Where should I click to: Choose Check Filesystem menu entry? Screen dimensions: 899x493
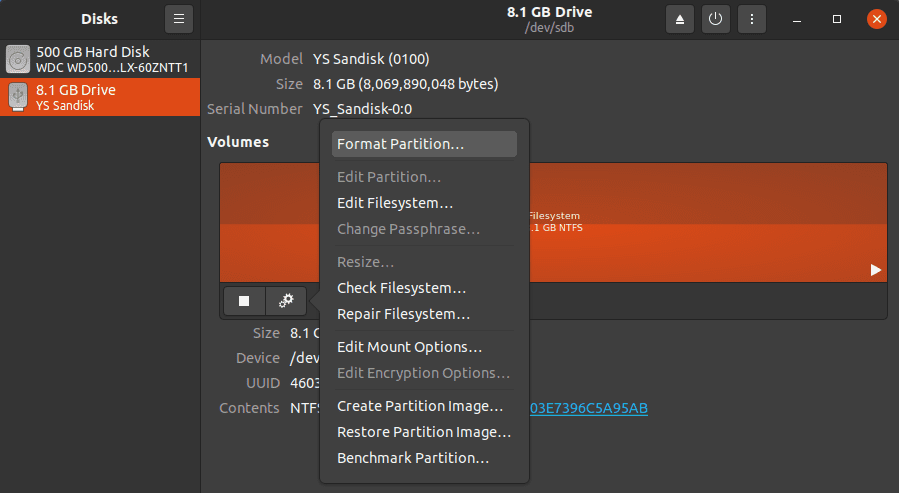(424, 288)
